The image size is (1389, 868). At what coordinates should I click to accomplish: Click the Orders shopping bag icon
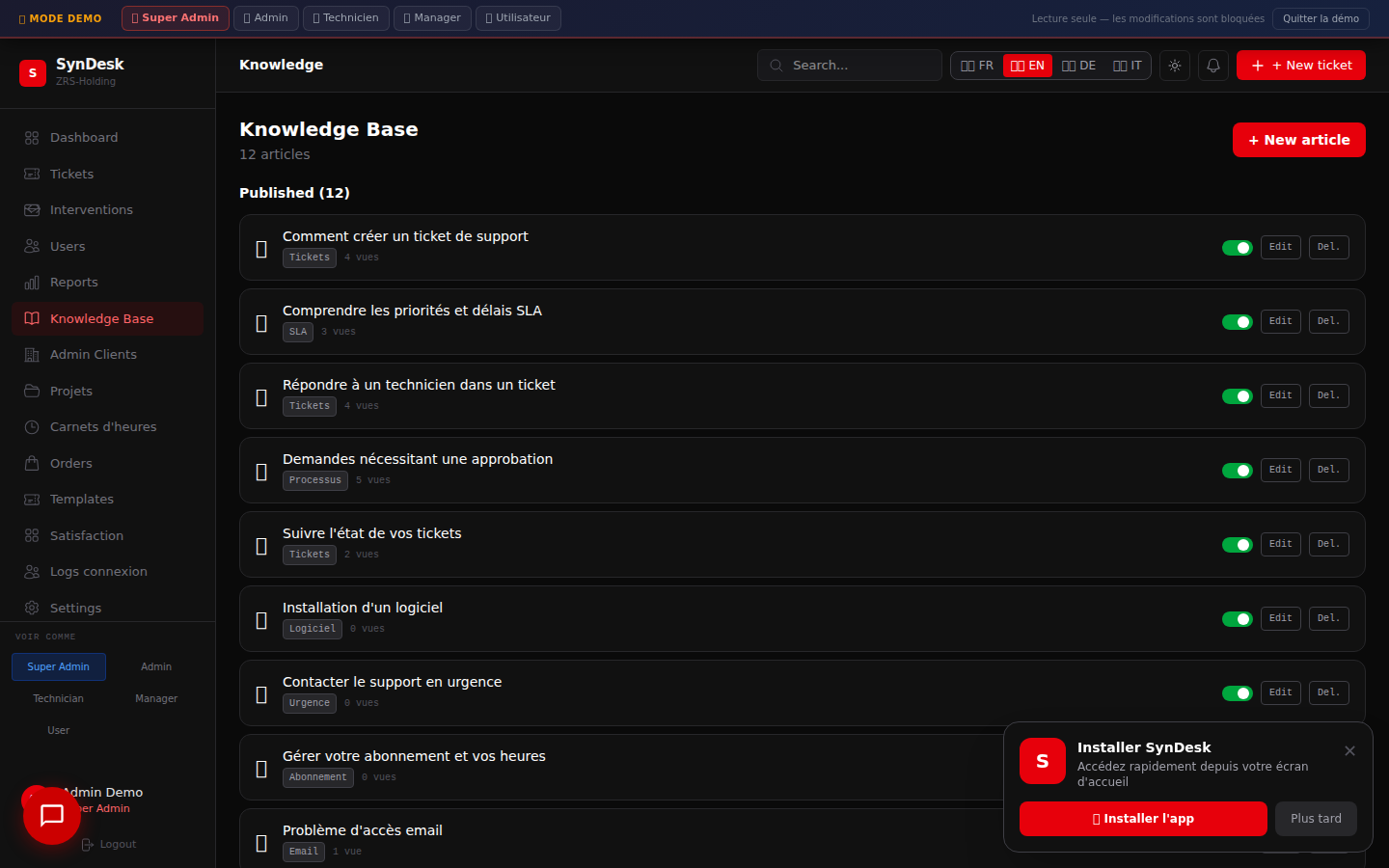tap(32, 464)
